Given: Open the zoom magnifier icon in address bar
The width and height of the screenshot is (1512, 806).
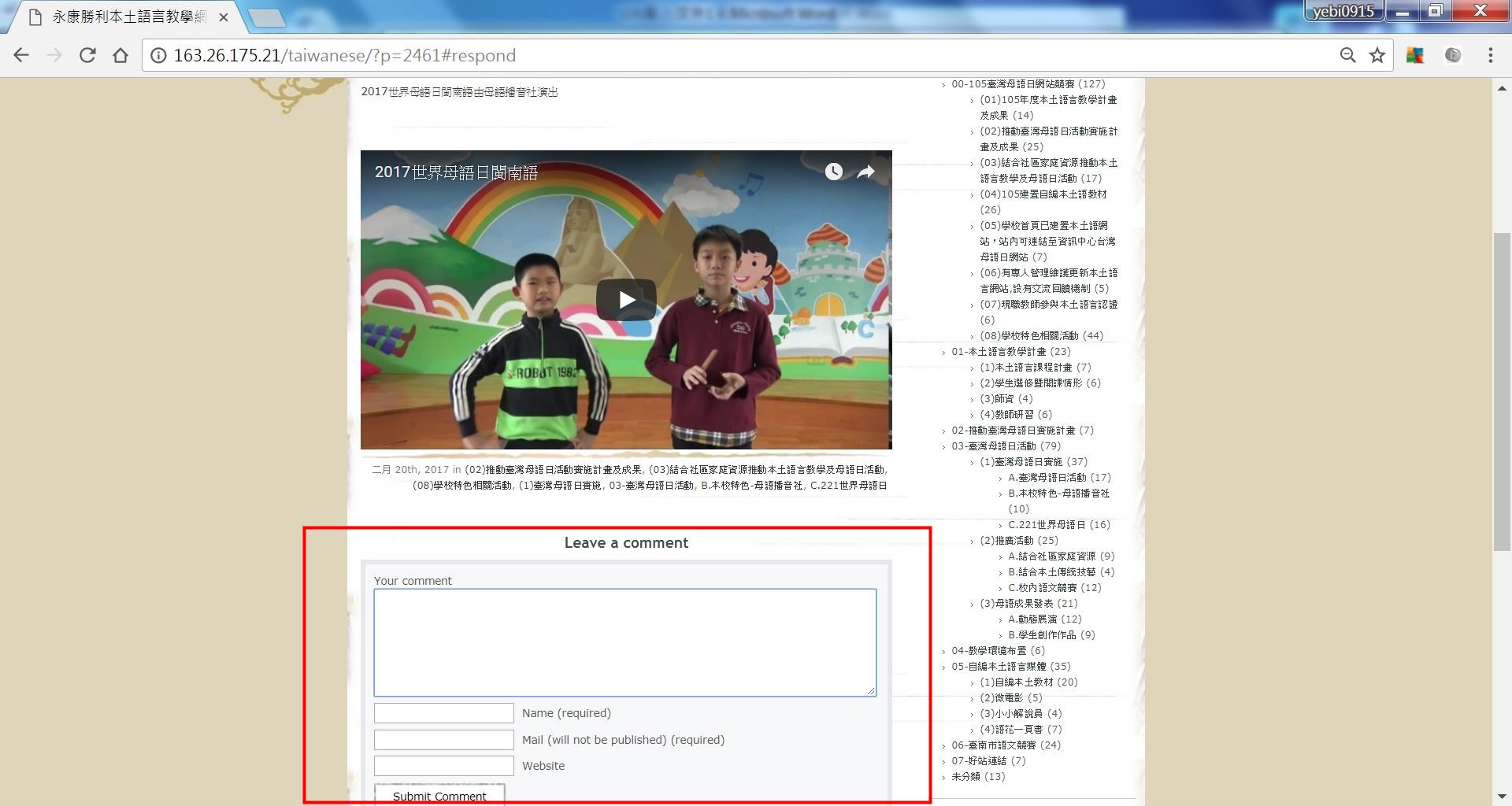Looking at the screenshot, I should (1347, 55).
